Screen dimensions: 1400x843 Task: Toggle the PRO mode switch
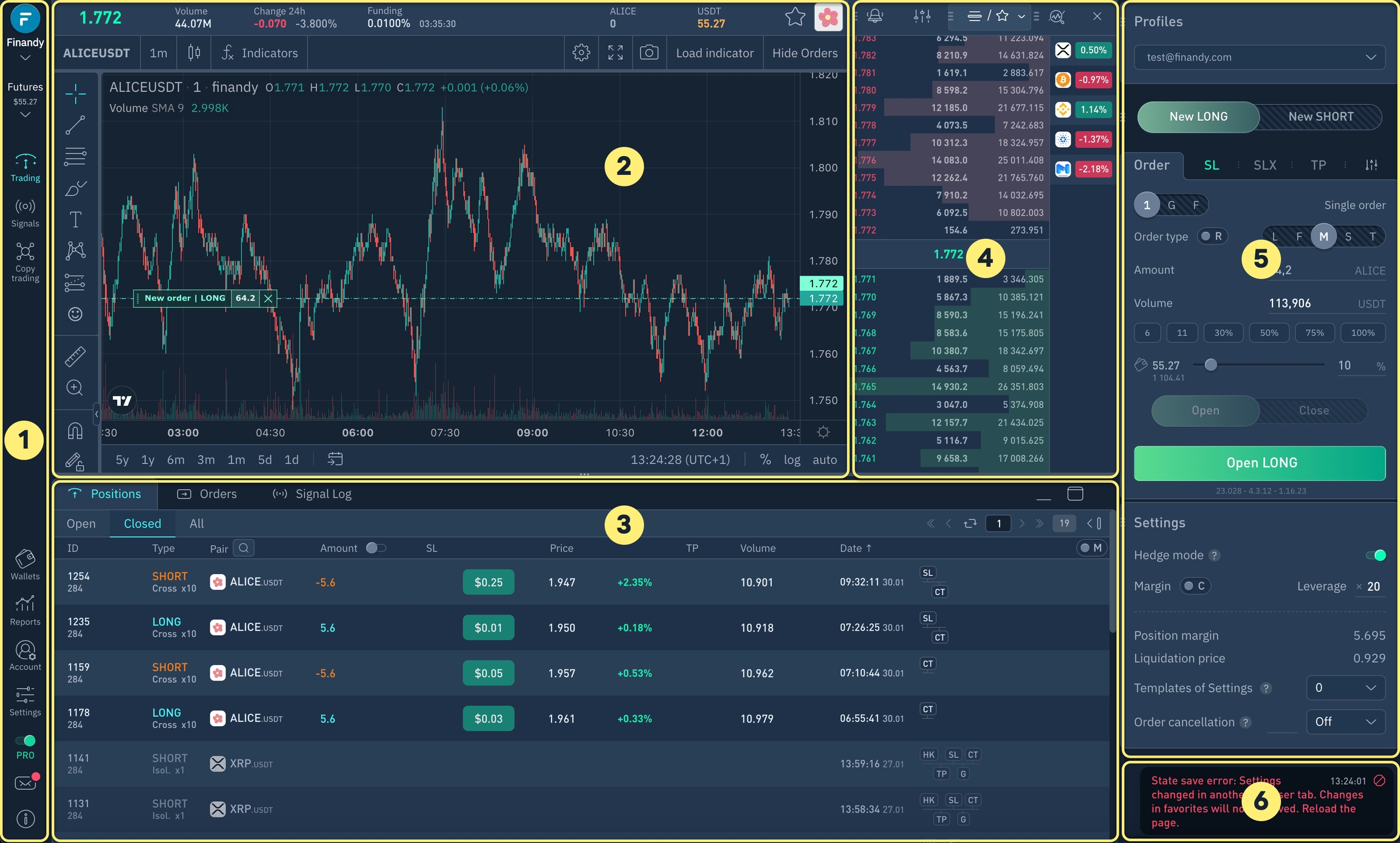pyautogui.click(x=26, y=740)
